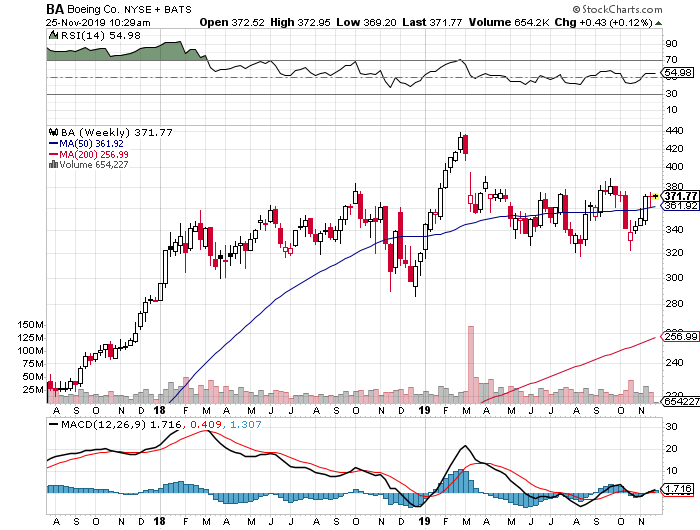Click the 'BA (Weekly) 371.77' legend entry
The image size is (700, 530).
point(116,132)
